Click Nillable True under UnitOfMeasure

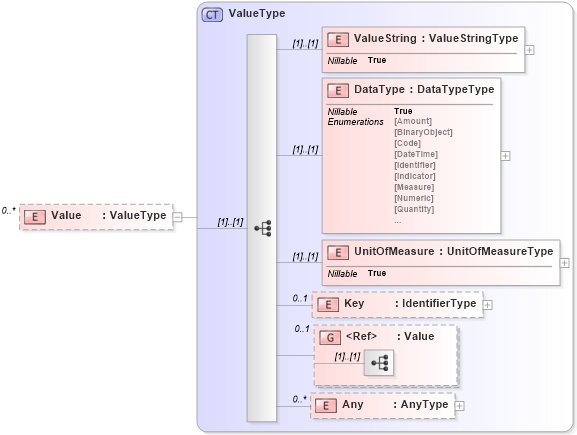[357, 274]
